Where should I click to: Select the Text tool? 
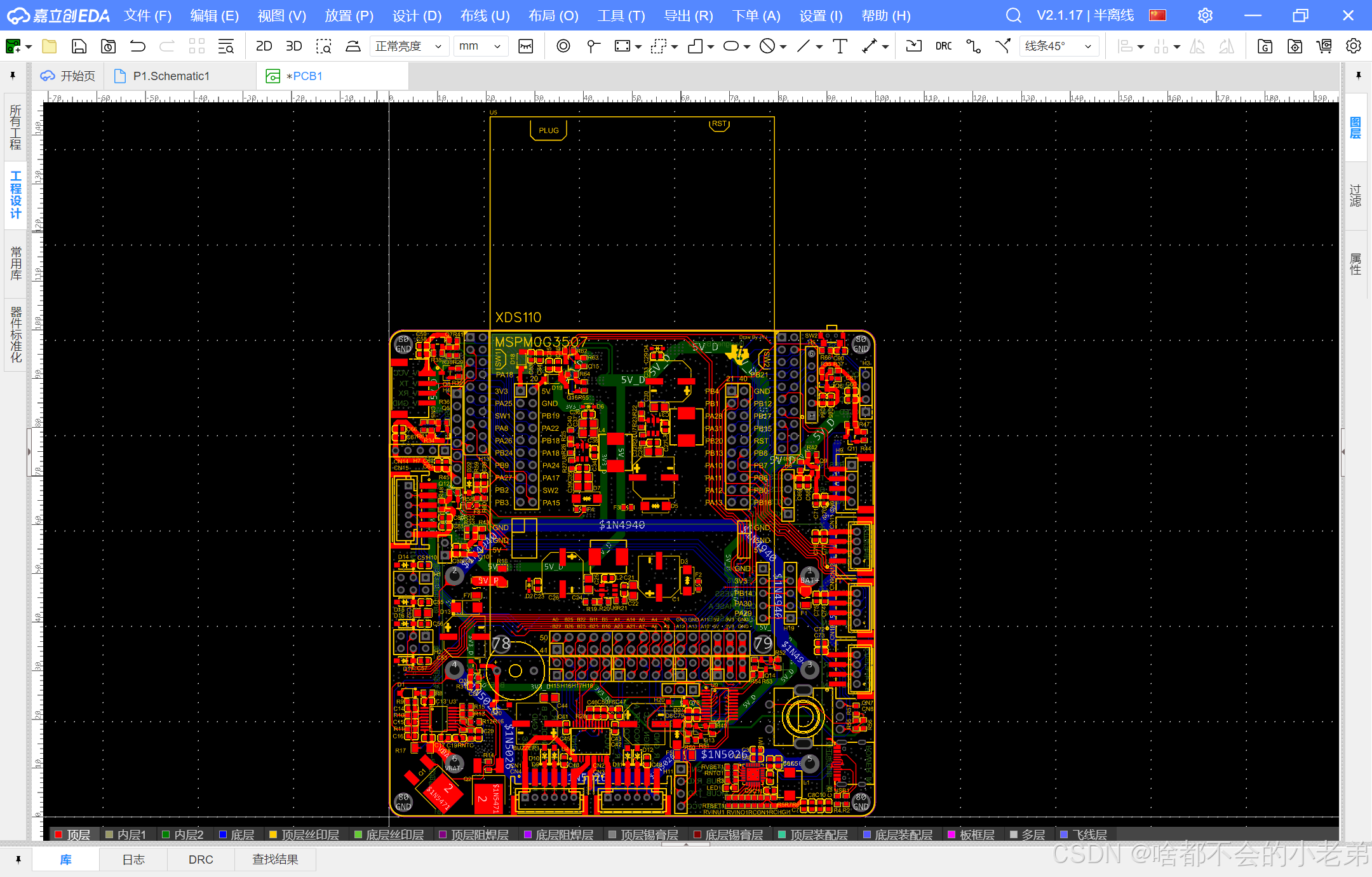point(840,46)
